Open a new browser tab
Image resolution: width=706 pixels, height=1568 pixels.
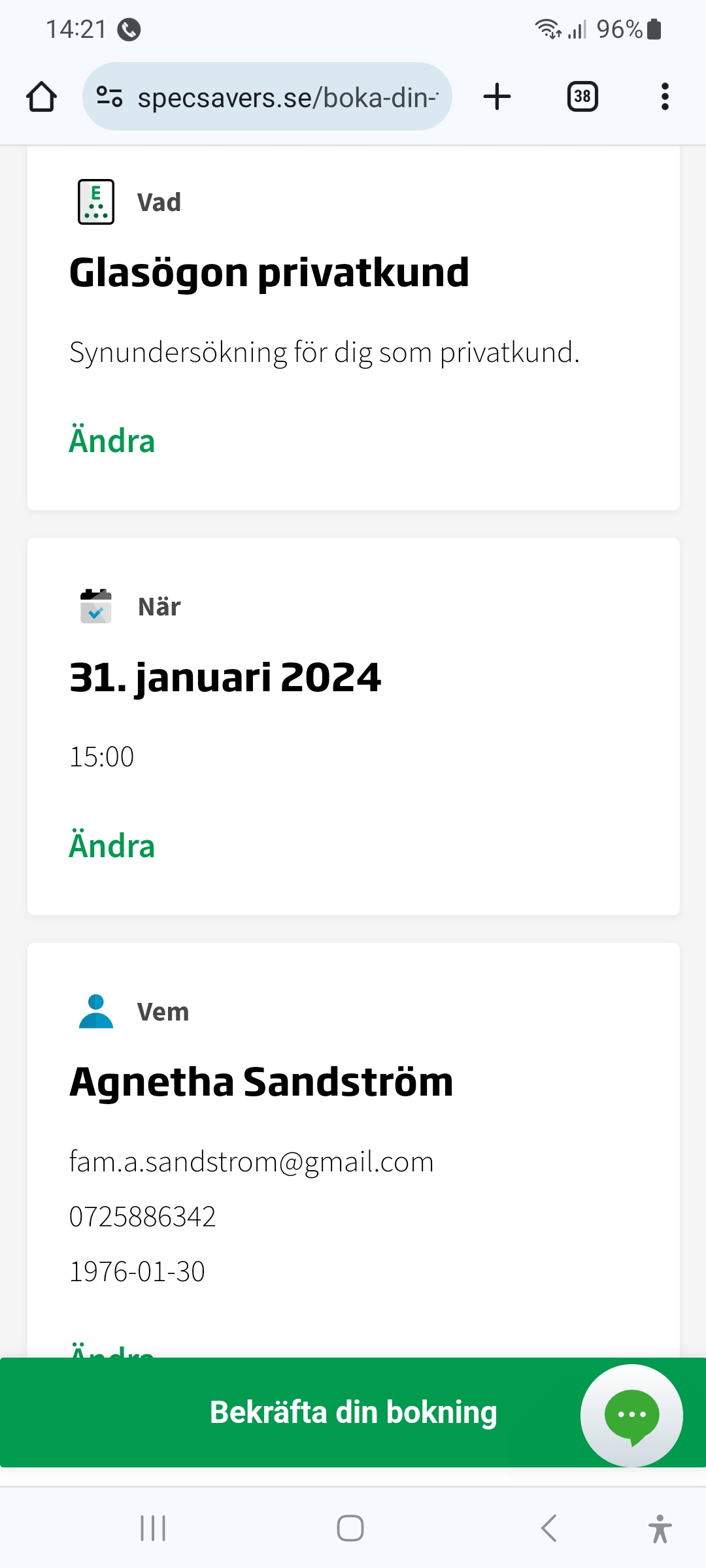497,97
